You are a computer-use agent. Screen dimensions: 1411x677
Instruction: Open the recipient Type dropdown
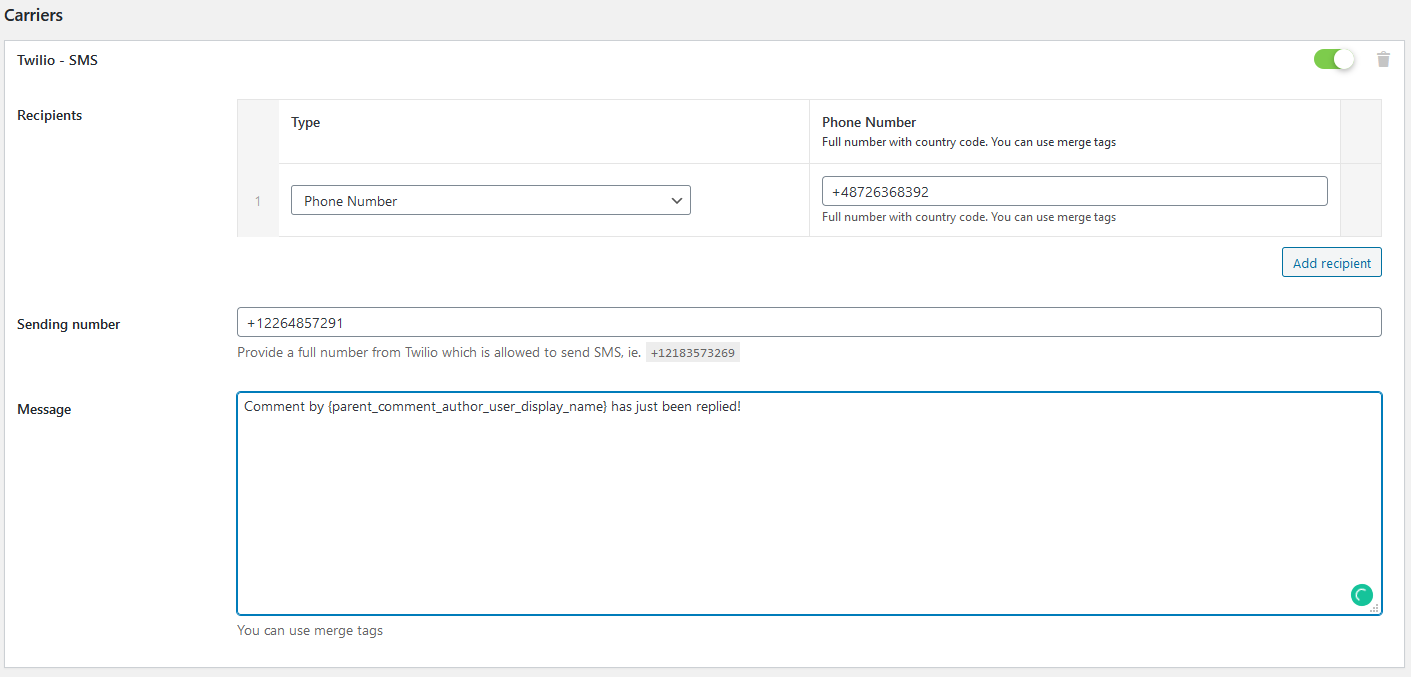point(490,200)
